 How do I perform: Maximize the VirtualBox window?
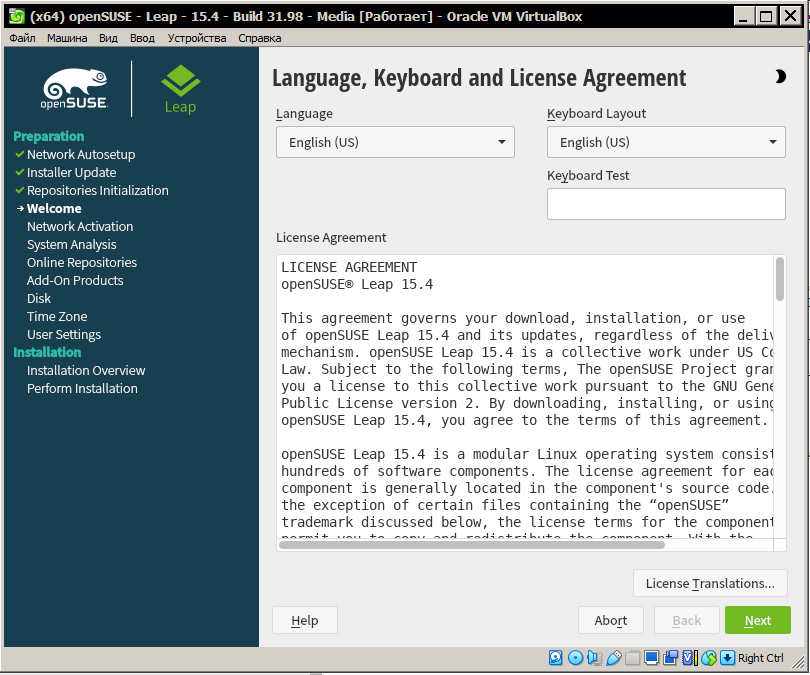[x=766, y=17]
